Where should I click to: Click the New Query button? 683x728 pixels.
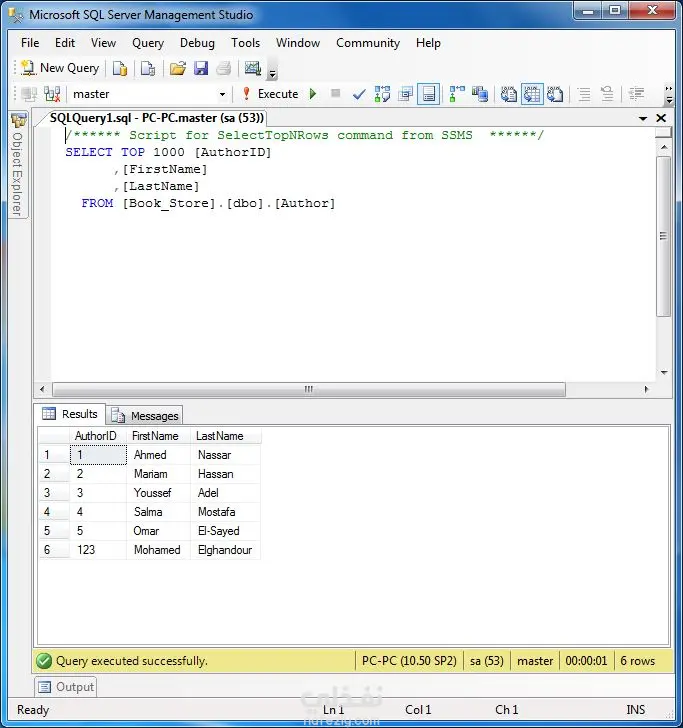coord(61,68)
